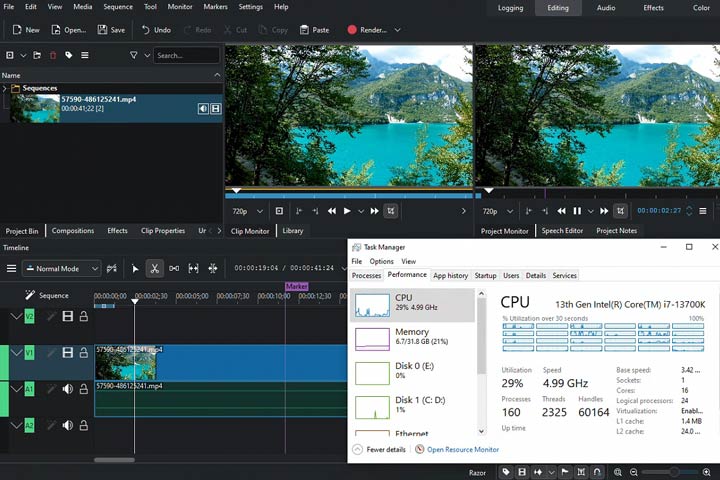Screen dimensions: 720x480
Task: Delete clip trash icon in bin
Action: tap(53, 55)
